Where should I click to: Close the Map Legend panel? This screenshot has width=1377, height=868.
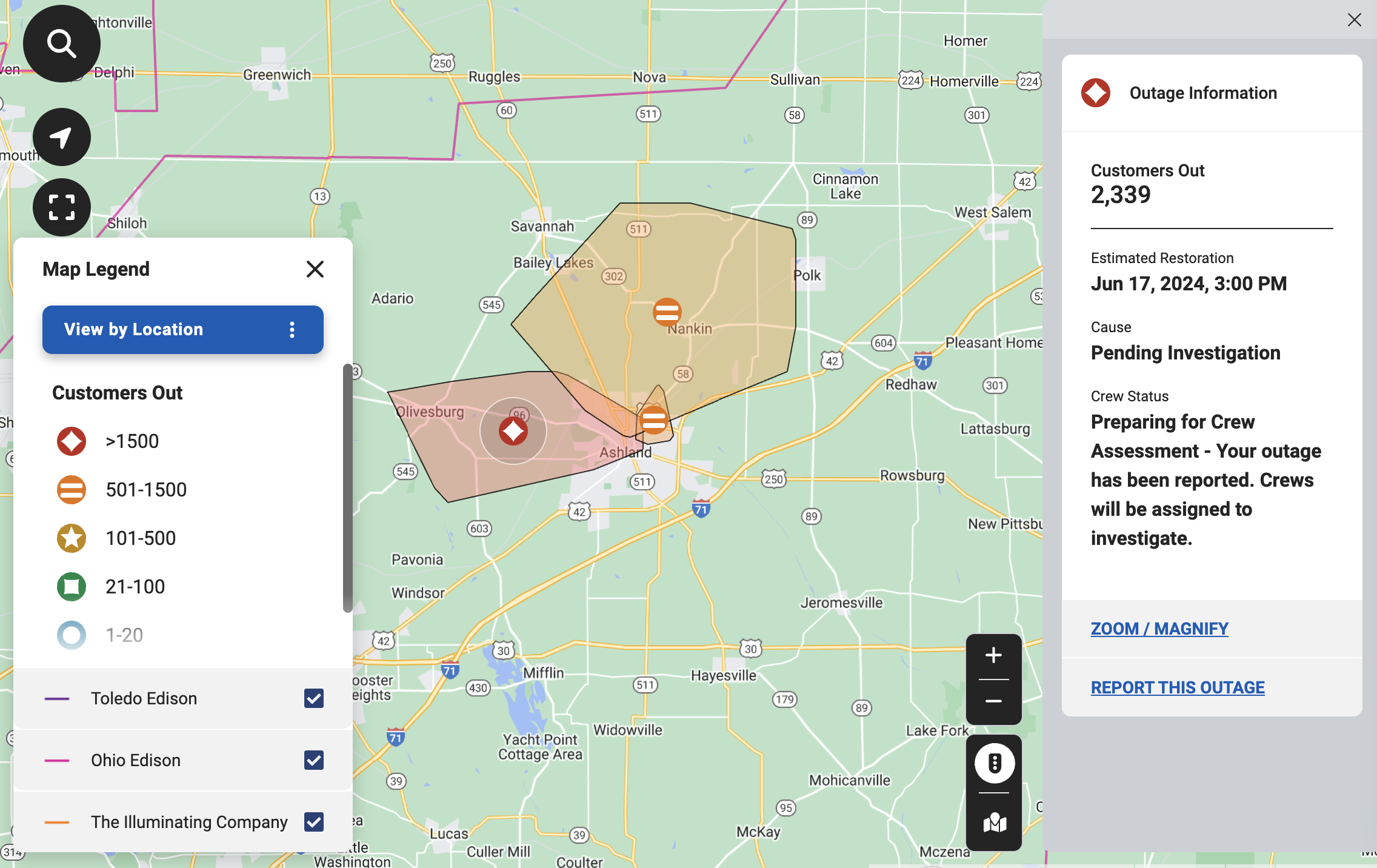tap(315, 269)
